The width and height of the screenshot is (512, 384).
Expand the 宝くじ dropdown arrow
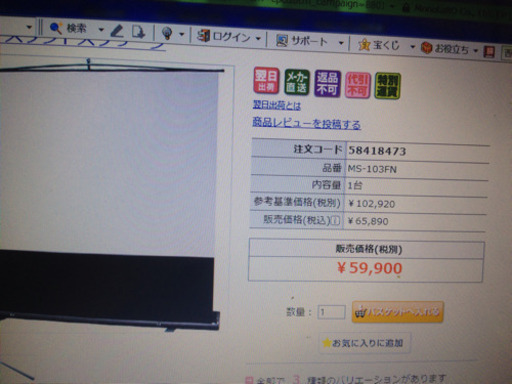pos(412,47)
